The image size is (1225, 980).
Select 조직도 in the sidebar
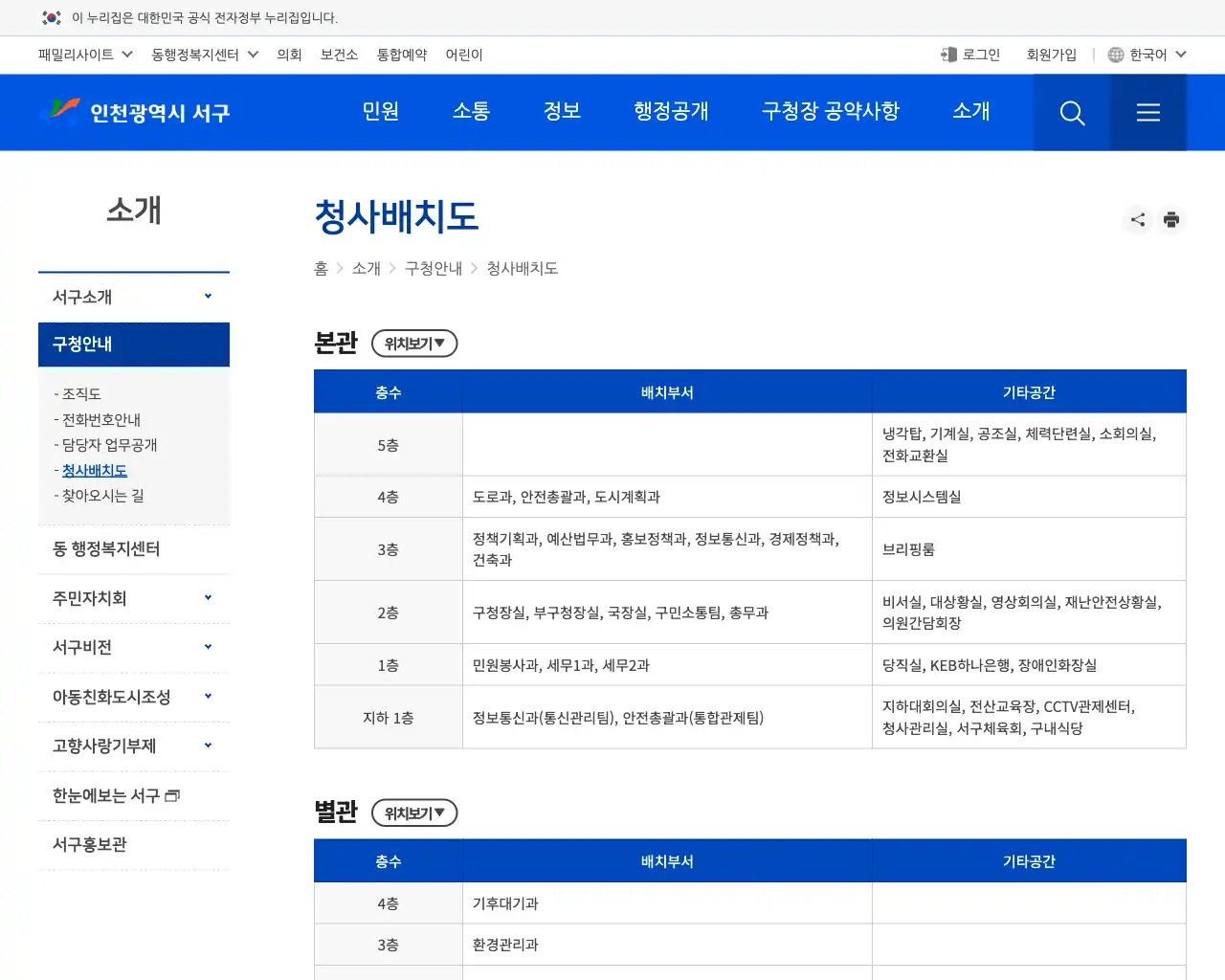[x=81, y=393]
